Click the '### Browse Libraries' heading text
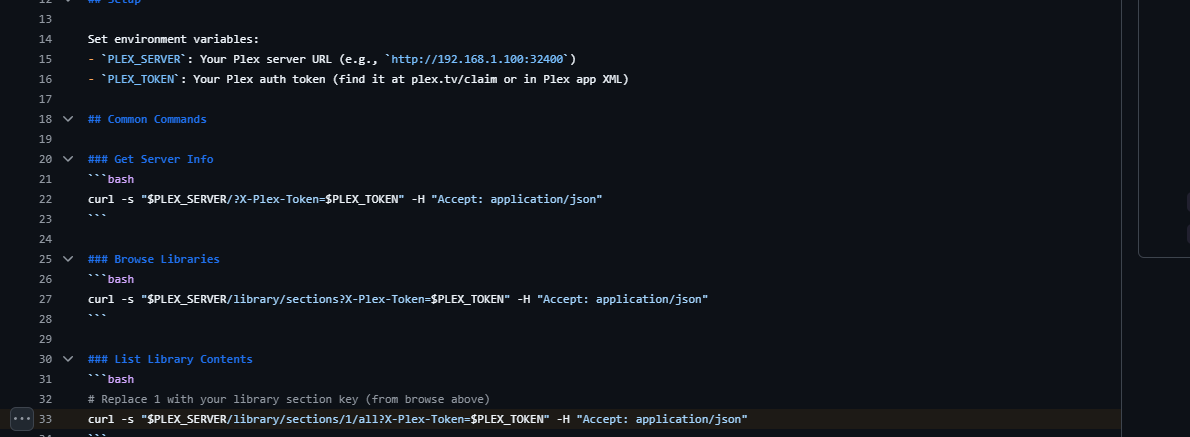Screen dimensions: 1190x437 click(x=154, y=259)
